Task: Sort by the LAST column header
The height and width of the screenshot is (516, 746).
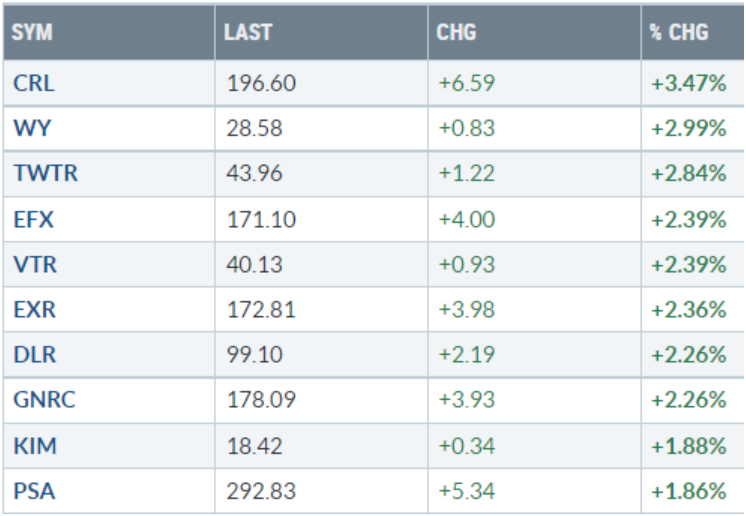Action: pos(250,33)
